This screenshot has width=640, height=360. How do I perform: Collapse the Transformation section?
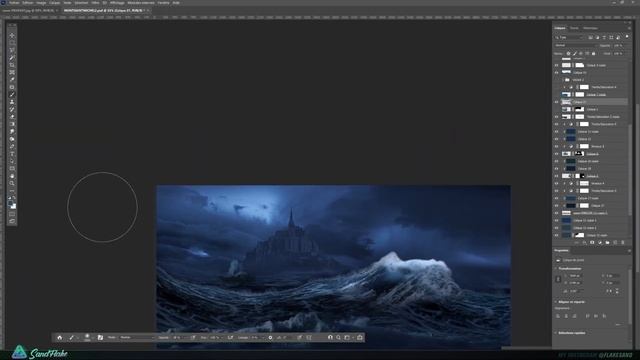[556, 269]
